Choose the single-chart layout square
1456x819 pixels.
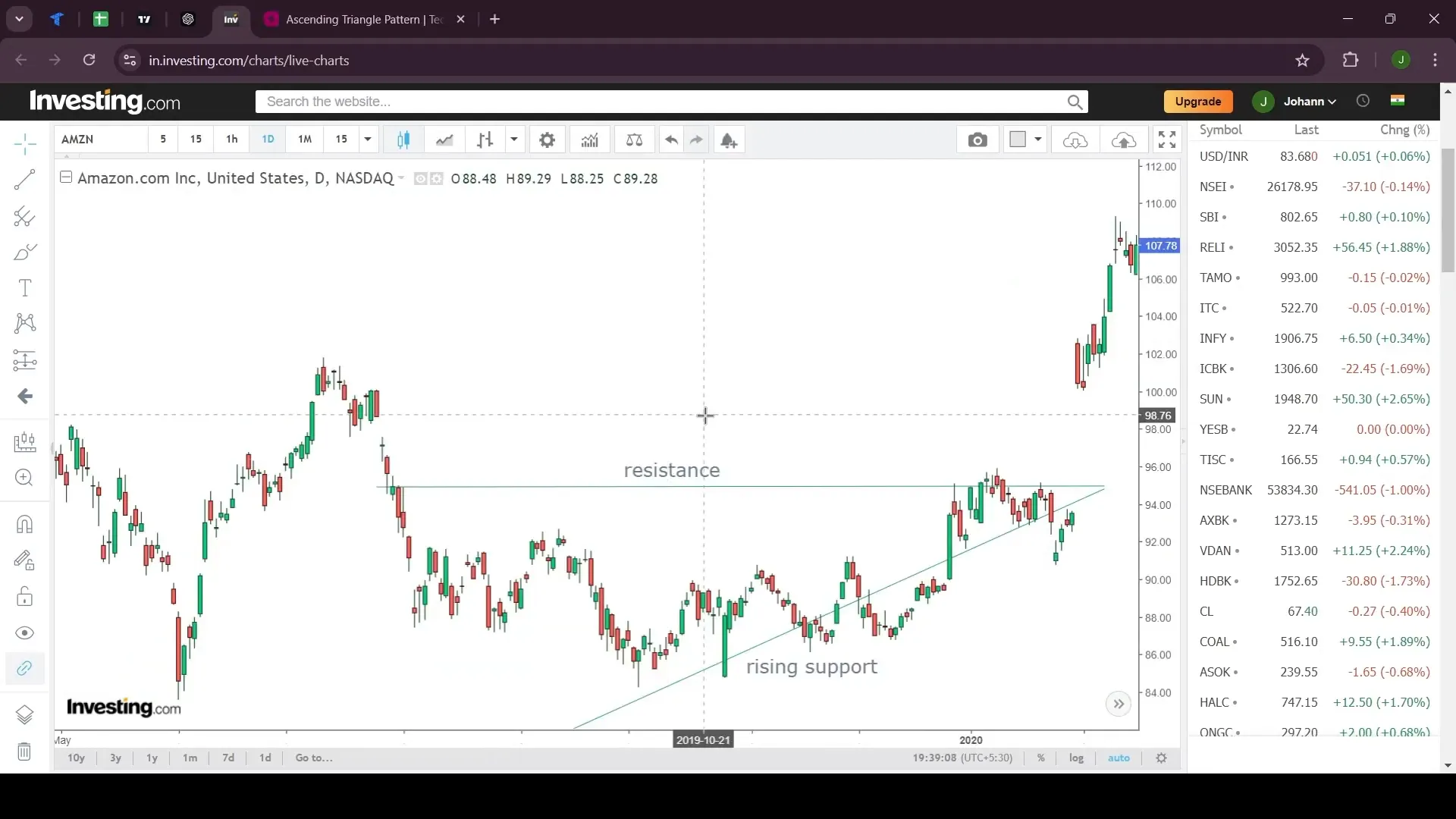pos(1018,139)
